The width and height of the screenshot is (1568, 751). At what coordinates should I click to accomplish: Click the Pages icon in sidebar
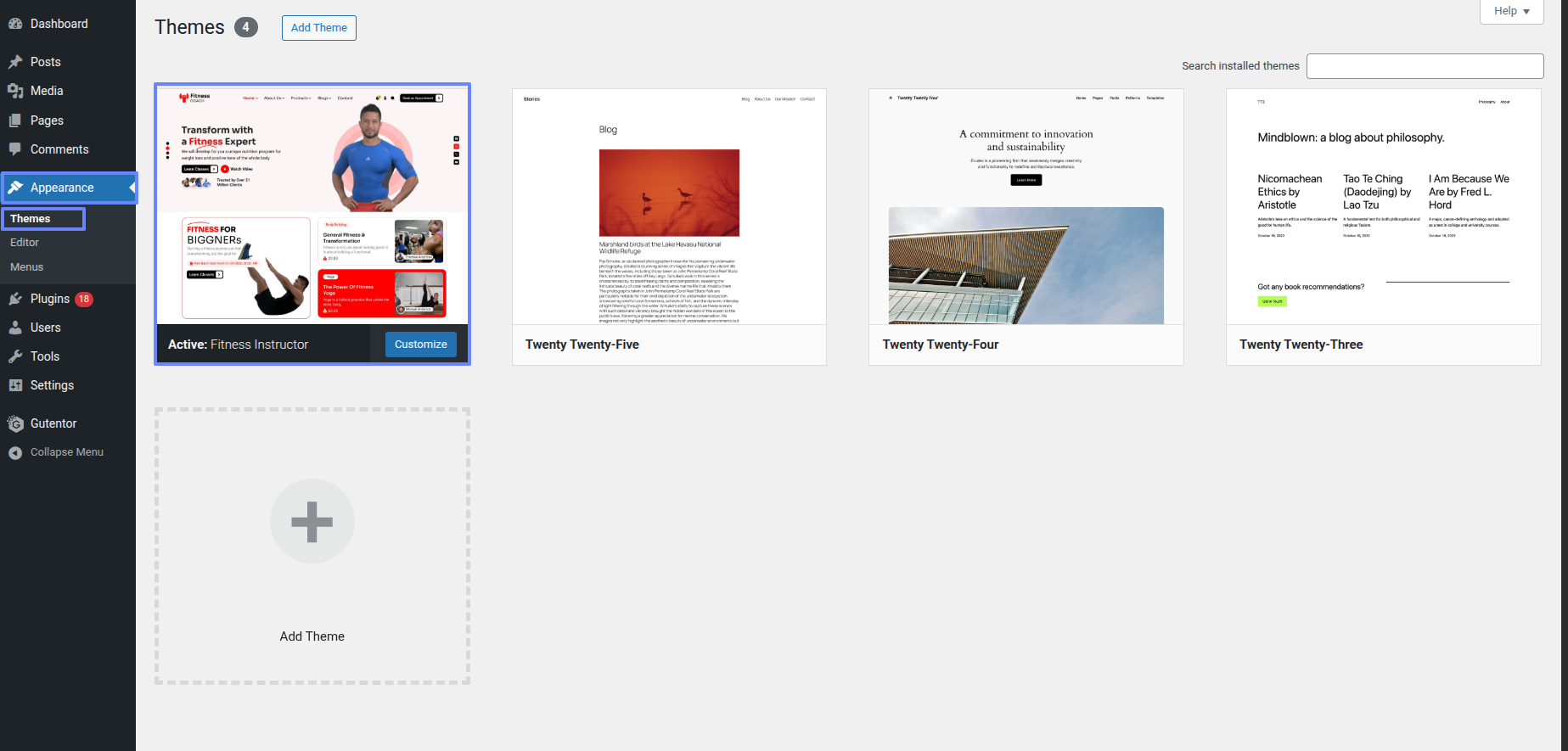tap(15, 120)
